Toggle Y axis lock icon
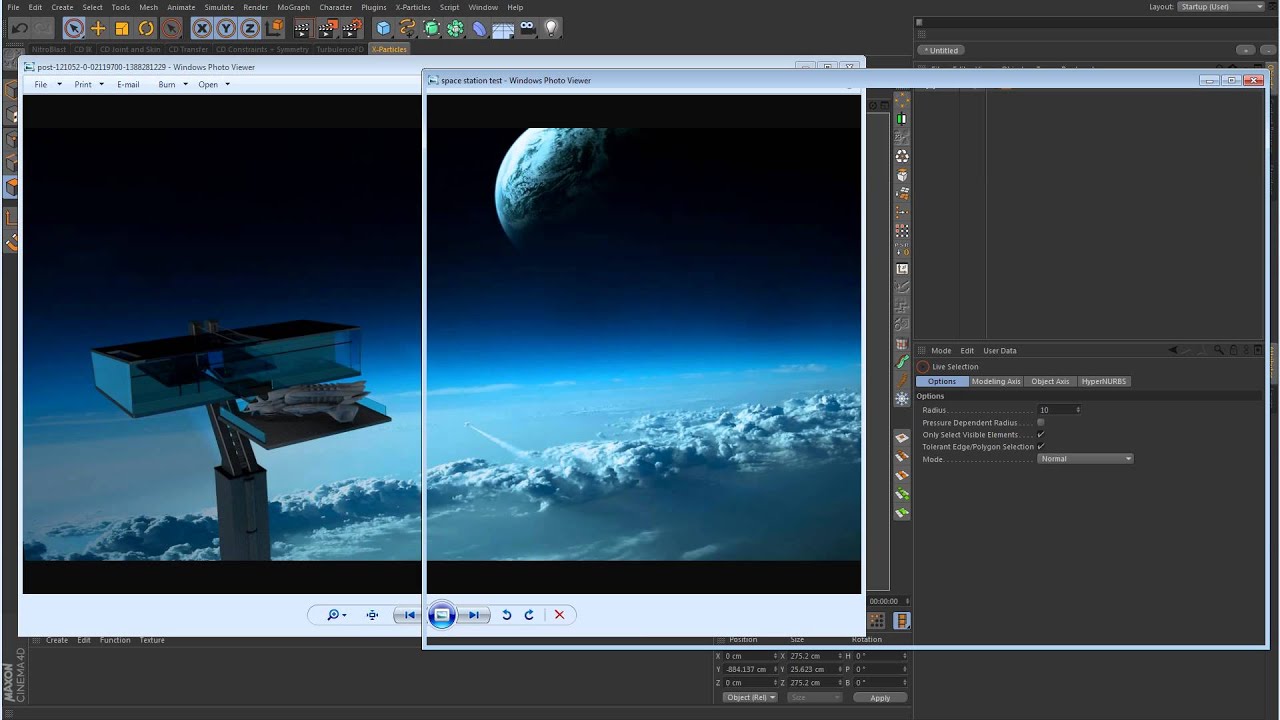Screen dimensions: 1280x720 click(226, 29)
